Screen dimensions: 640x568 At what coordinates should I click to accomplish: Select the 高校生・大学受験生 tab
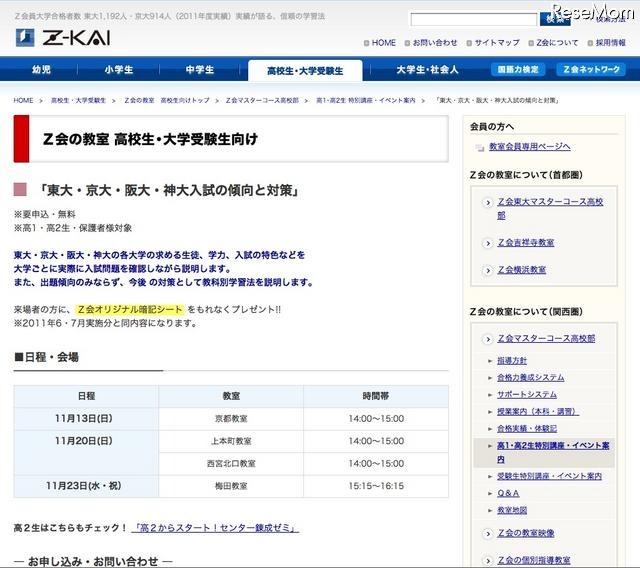[x=305, y=71]
